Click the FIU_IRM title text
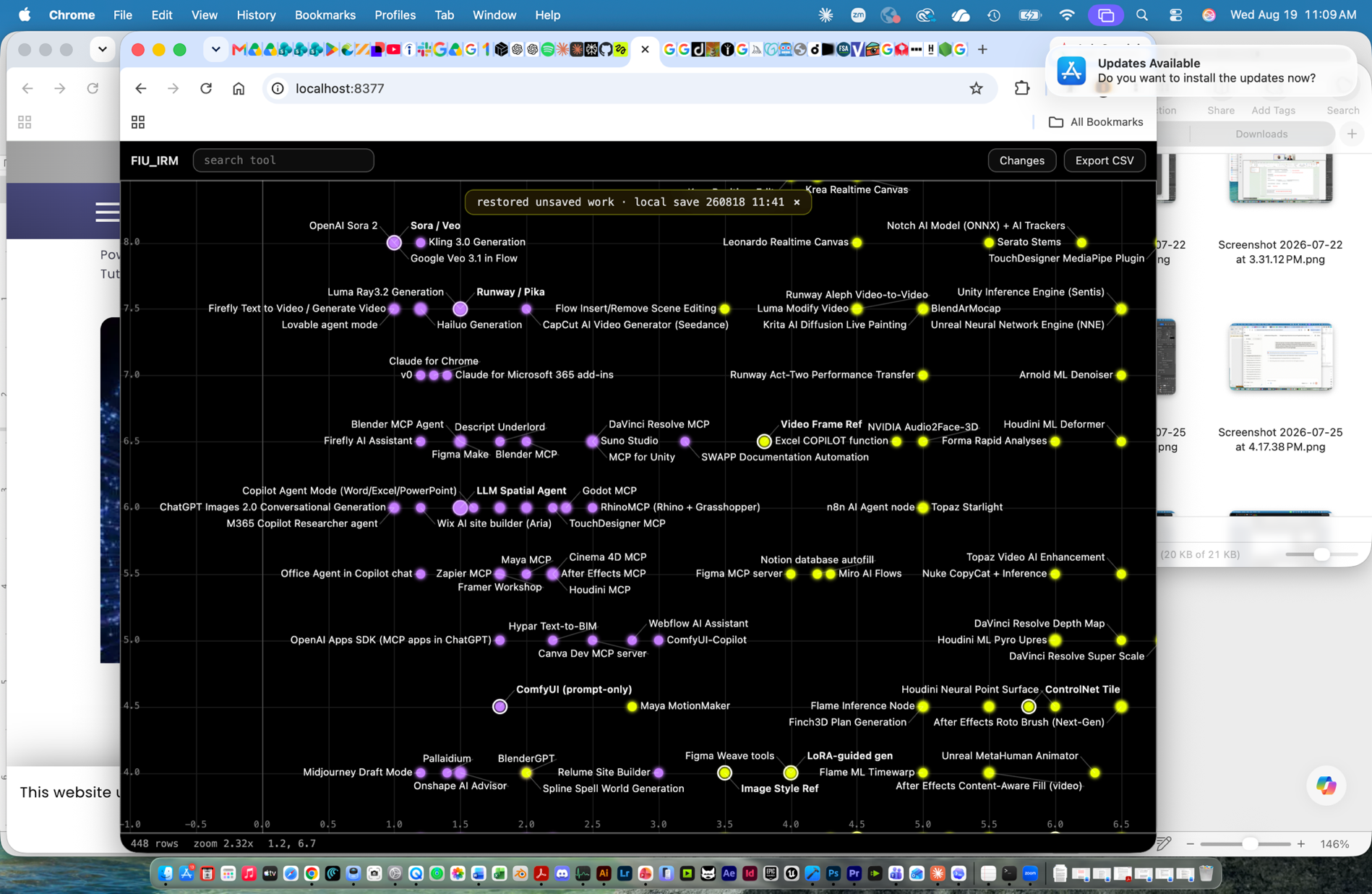 pos(155,160)
